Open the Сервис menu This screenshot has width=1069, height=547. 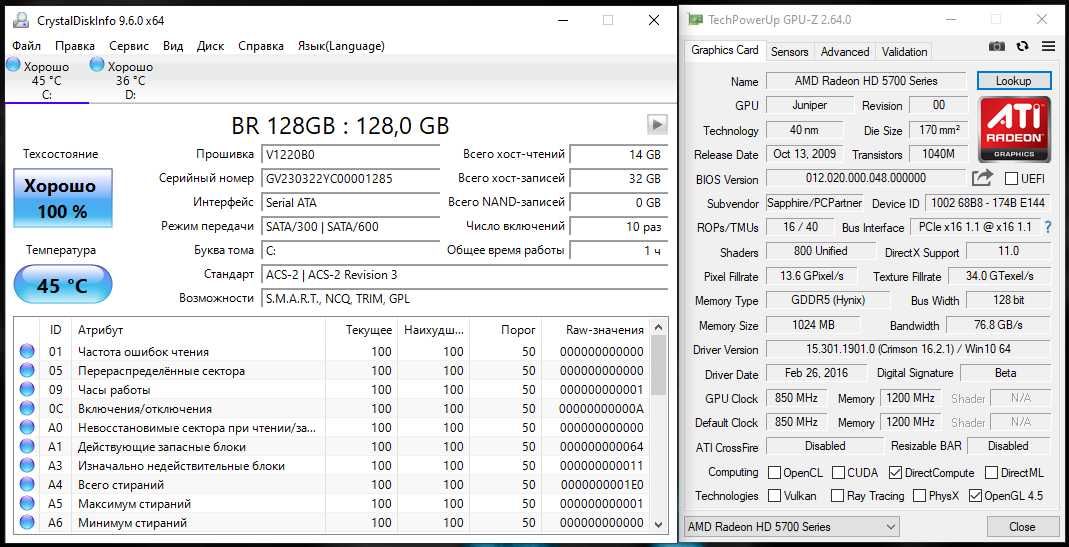point(129,46)
